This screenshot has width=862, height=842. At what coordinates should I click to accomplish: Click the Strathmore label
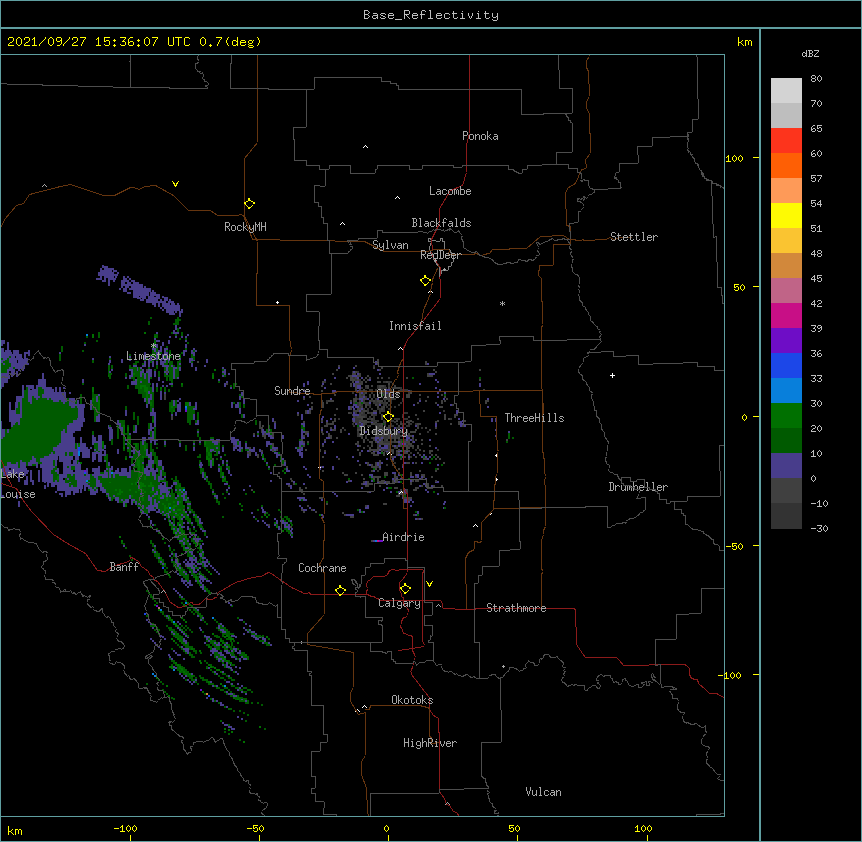coord(516,608)
